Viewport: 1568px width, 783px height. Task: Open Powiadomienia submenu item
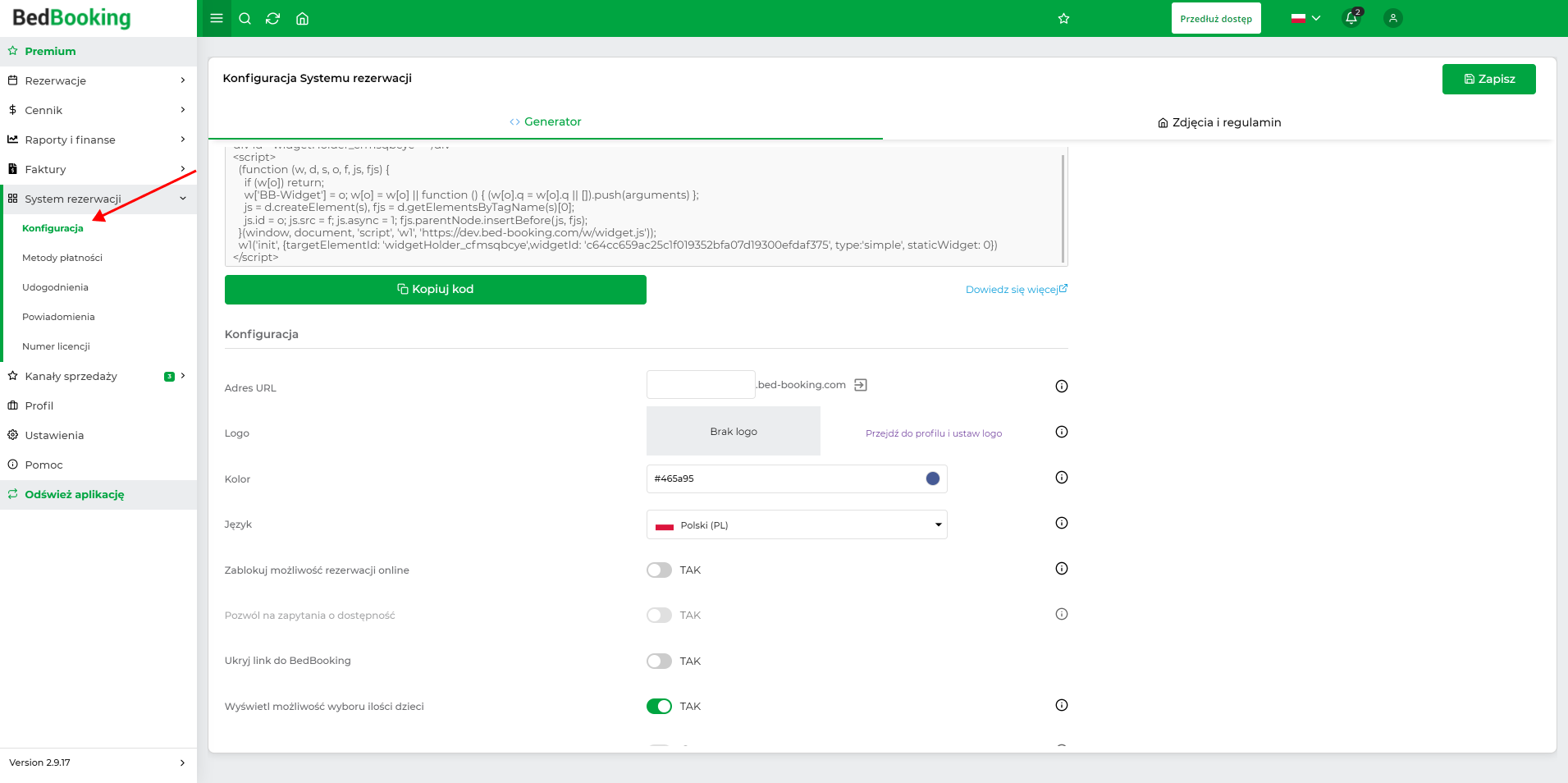point(58,317)
